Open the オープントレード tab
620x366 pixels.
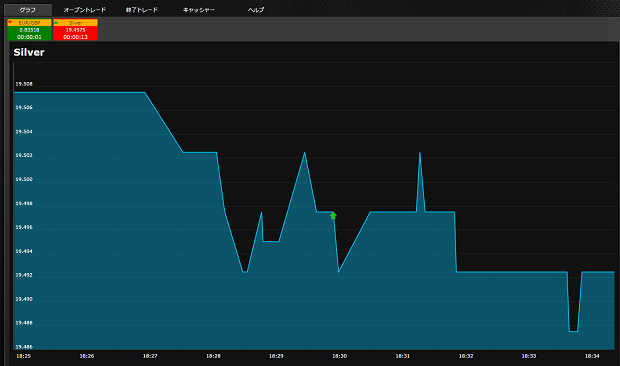click(85, 10)
